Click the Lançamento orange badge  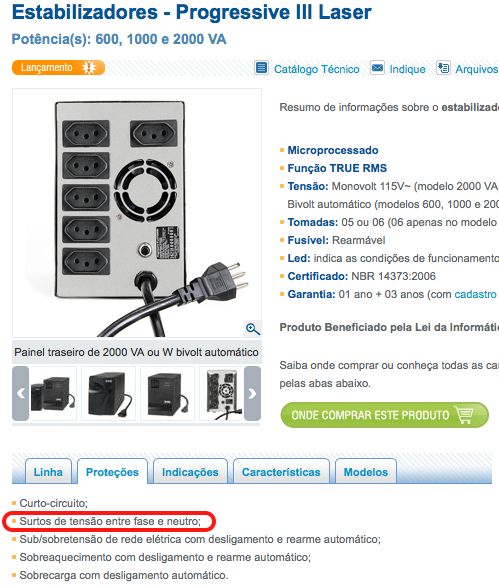click(x=58, y=67)
